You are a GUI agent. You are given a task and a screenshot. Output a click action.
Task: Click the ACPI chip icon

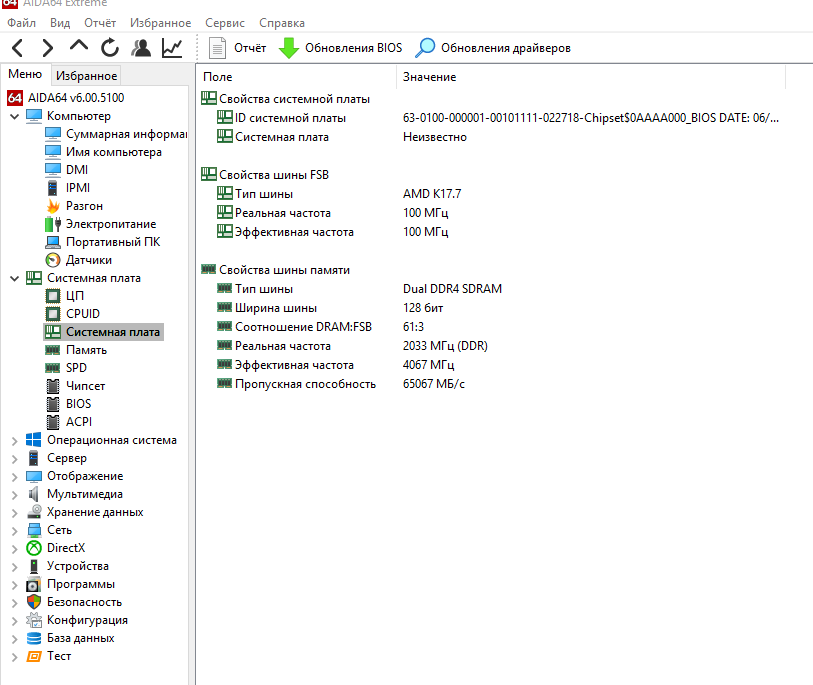point(53,422)
